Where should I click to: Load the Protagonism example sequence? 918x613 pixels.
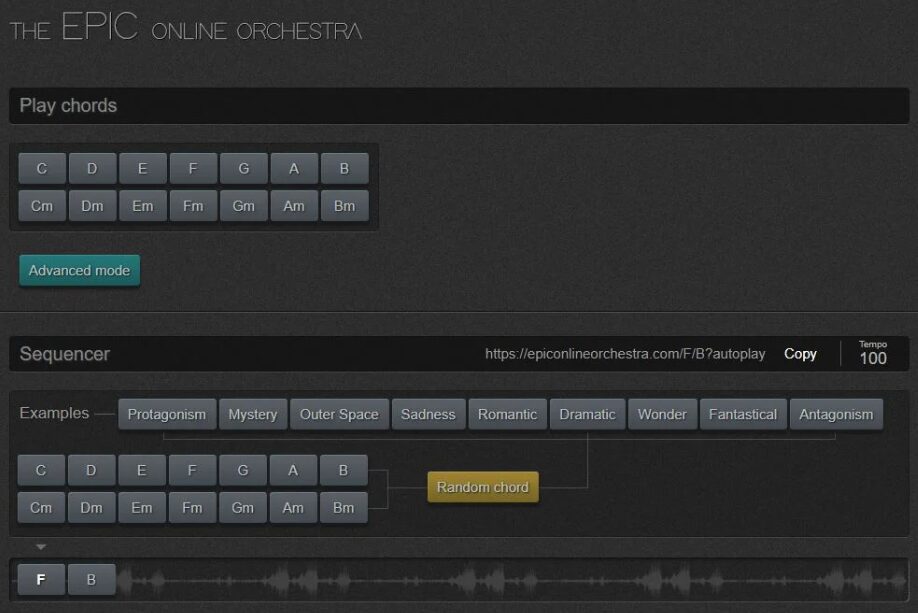pos(166,413)
